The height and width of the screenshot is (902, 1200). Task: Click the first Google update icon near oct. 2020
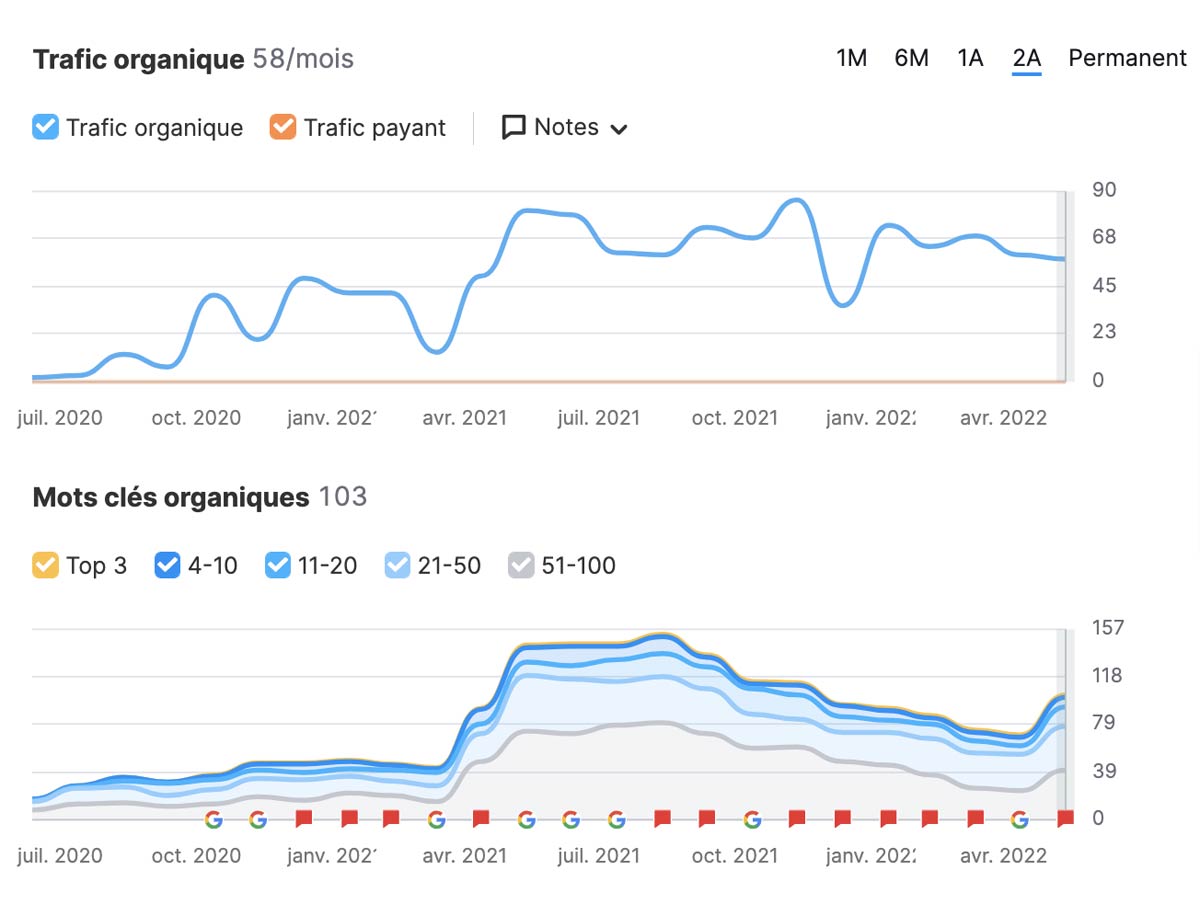pos(213,820)
